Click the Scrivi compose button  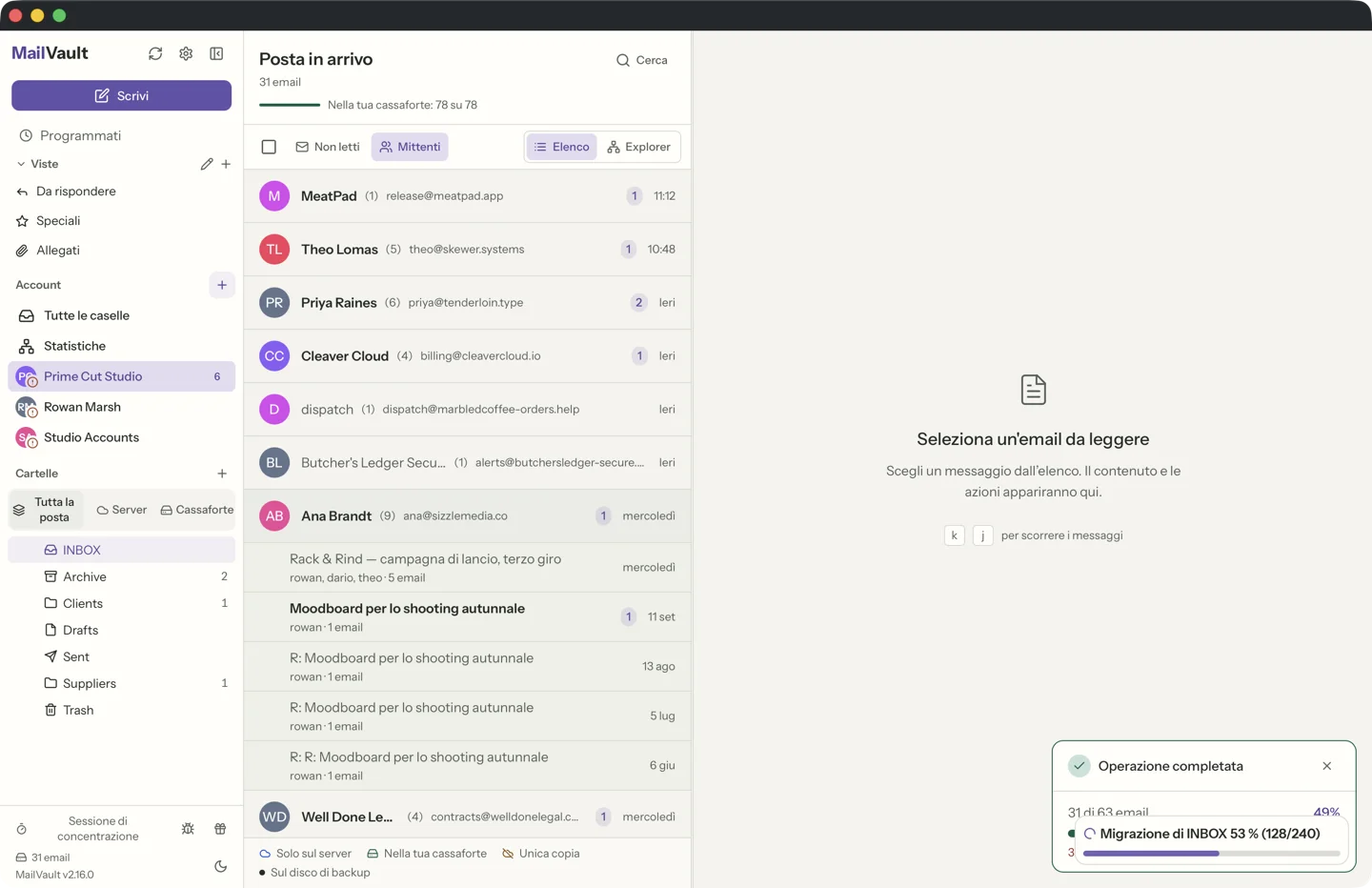point(121,95)
